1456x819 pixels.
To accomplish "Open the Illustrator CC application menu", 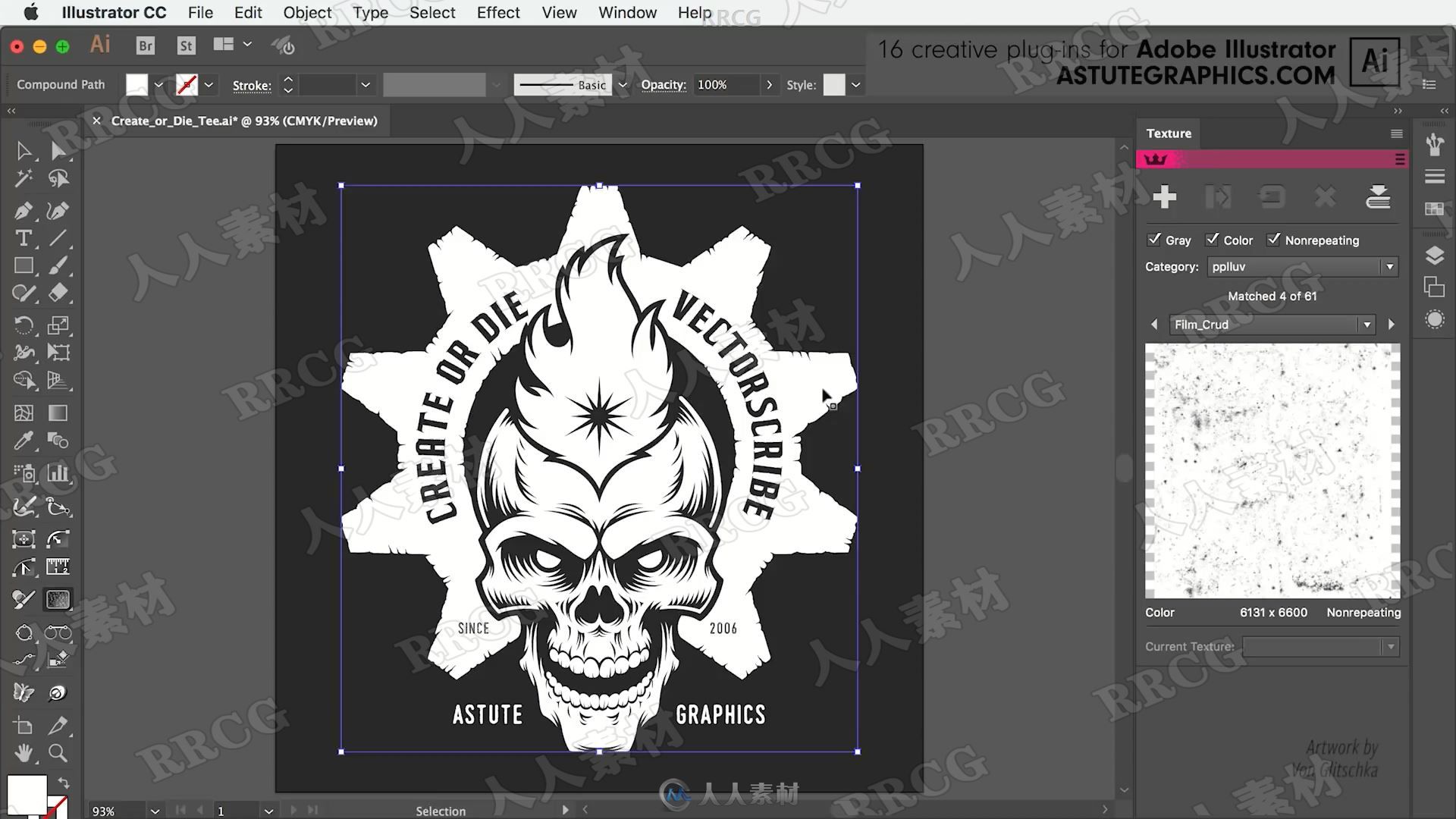I will pos(114,13).
